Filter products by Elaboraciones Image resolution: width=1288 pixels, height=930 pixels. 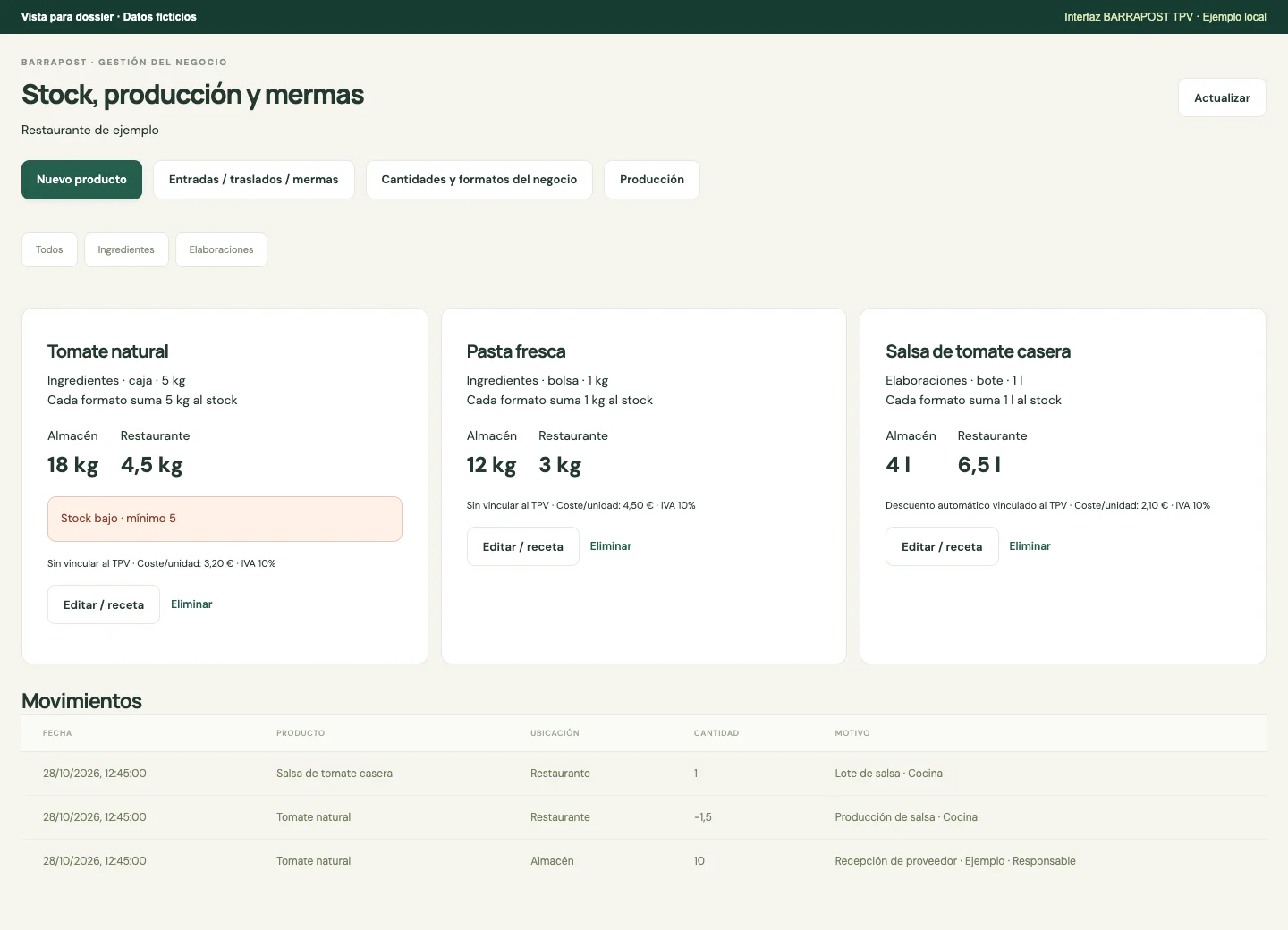221,249
